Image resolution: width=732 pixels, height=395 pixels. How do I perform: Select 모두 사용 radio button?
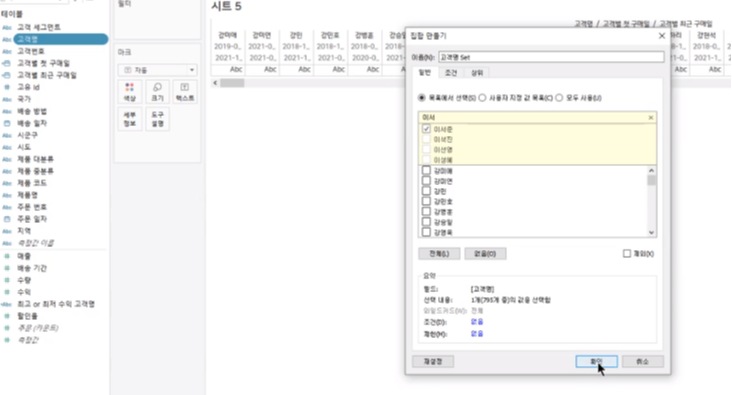click(x=559, y=98)
